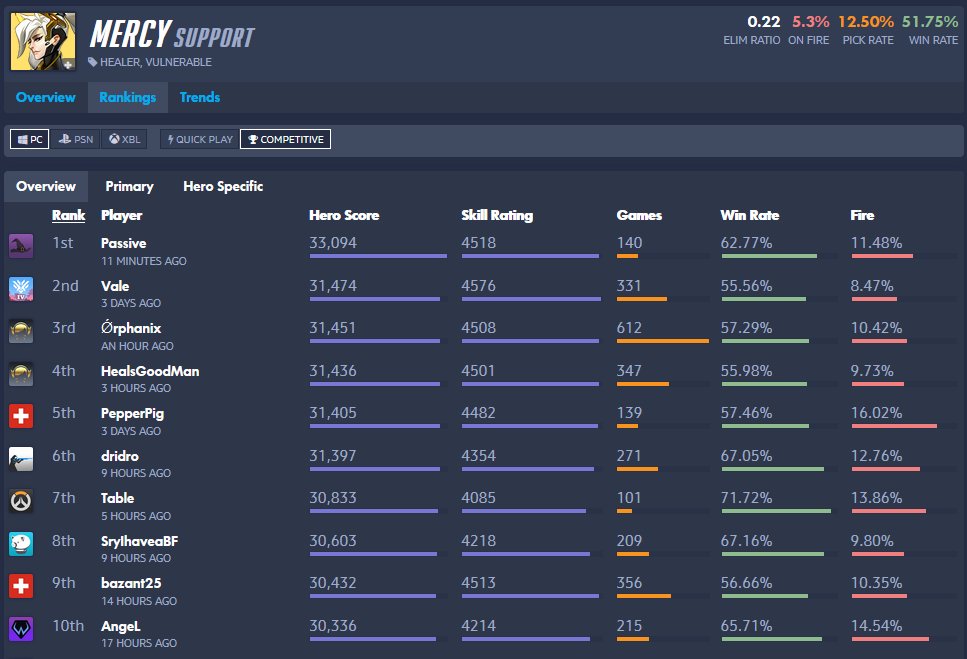Click SryIhaveaBF's fire value 9.80%
This screenshot has height=659, width=967.
point(872,541)
